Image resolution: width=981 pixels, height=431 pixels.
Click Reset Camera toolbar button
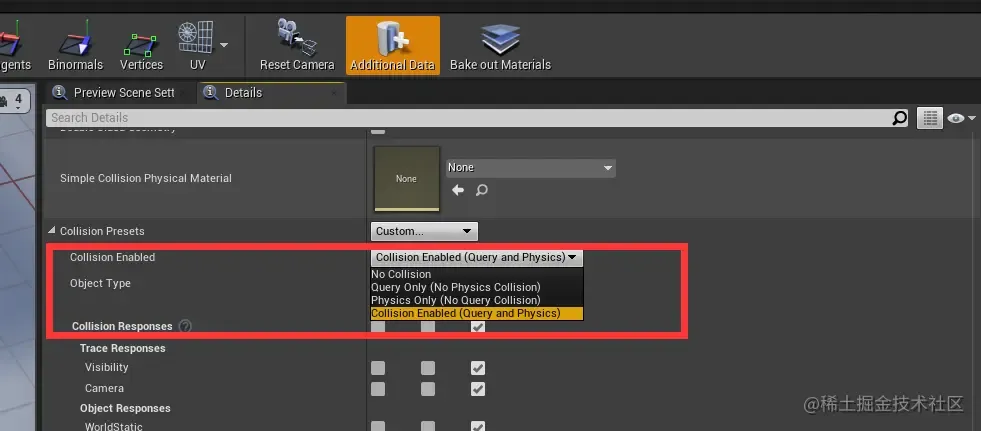click(297, 46)
